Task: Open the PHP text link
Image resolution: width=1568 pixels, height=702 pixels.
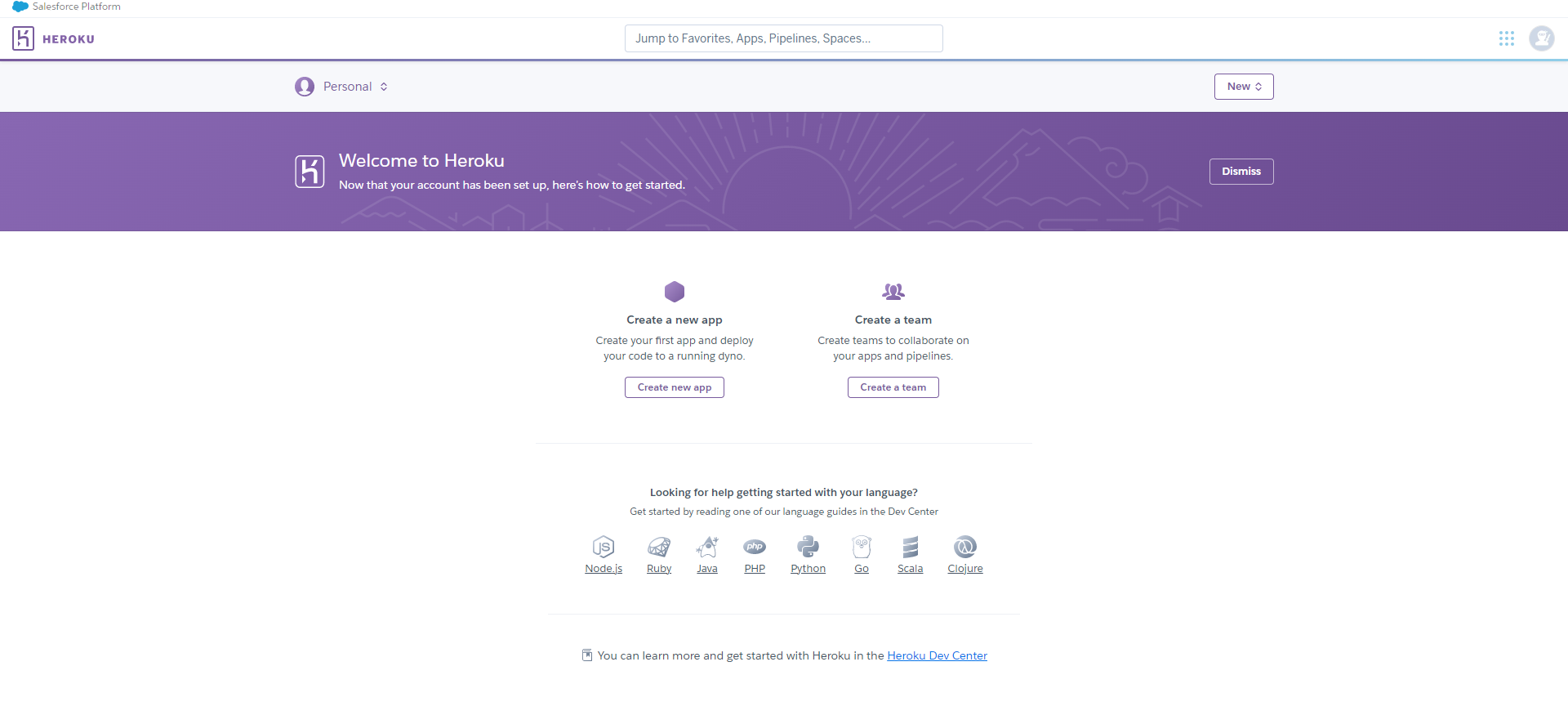Action: [x=755, y=569]
